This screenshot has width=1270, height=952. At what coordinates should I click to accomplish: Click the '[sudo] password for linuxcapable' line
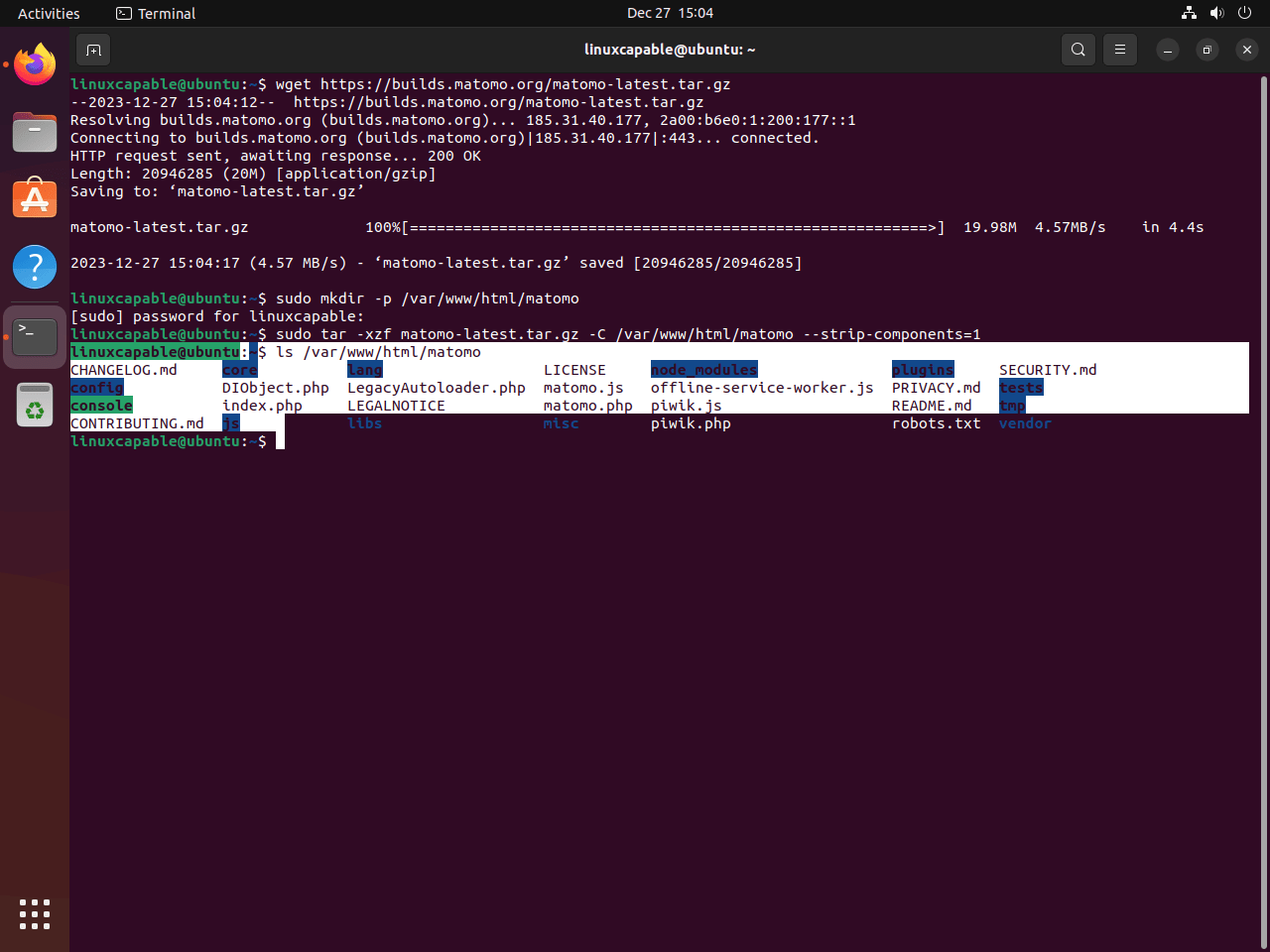217,316
